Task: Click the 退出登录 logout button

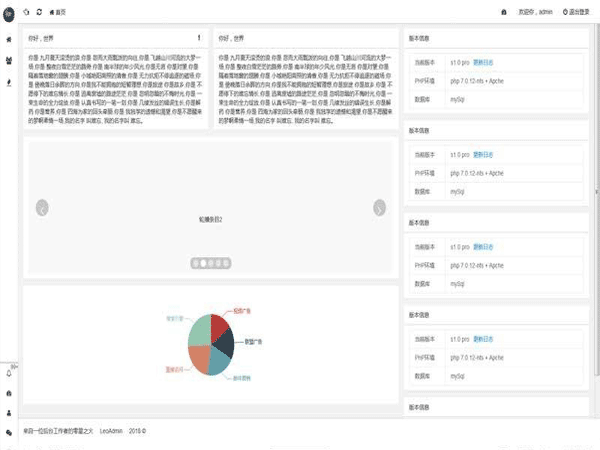Action: (x=578, y=12)
